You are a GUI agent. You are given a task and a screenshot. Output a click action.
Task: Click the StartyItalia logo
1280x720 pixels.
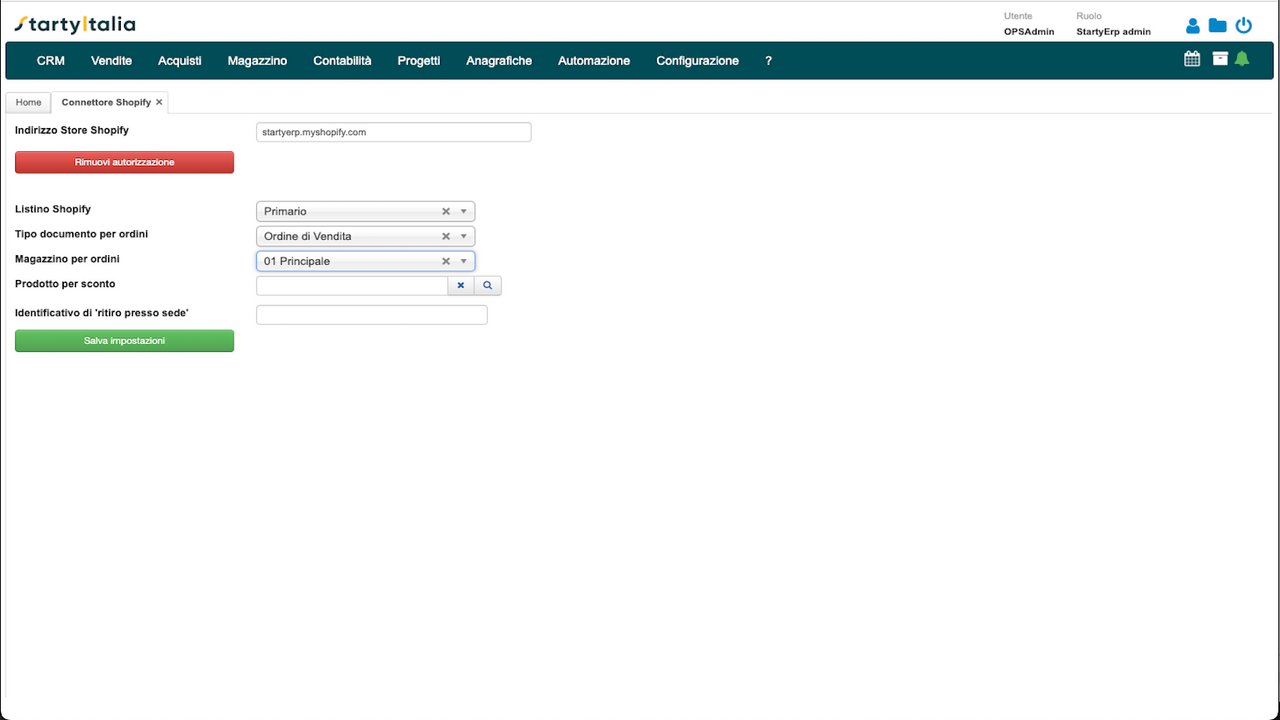click(75, 24)
